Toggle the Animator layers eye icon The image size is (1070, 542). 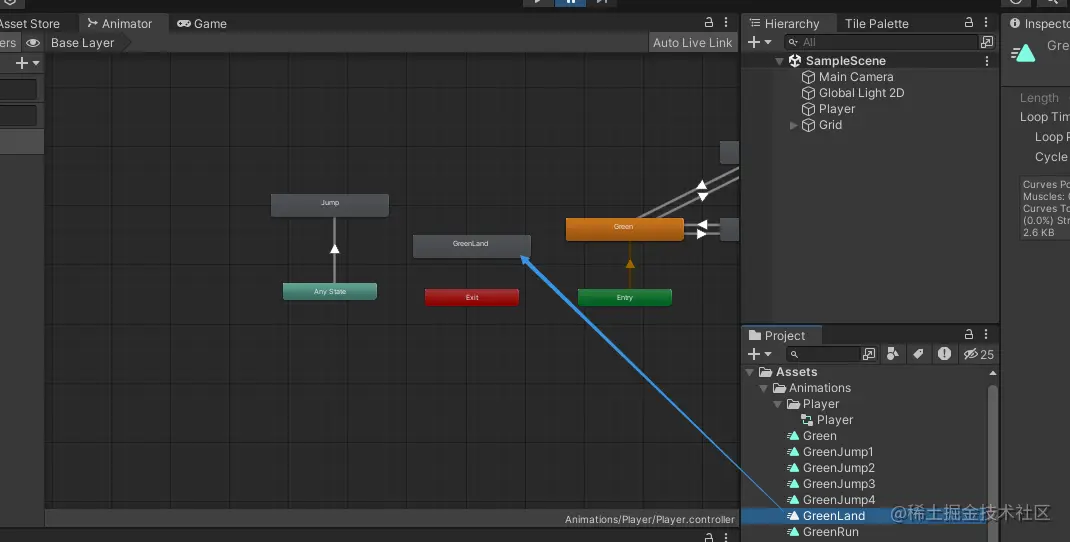[32, 42]
